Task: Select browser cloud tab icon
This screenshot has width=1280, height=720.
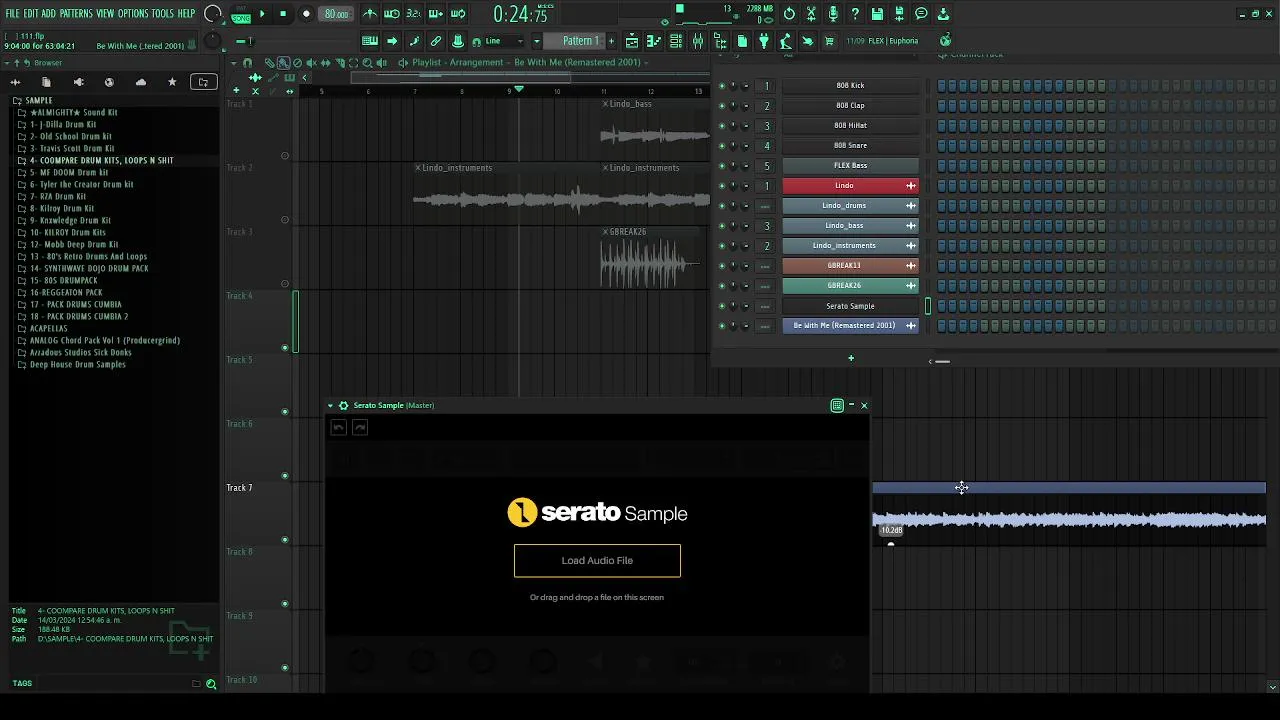Action: (x=141, y=82)
